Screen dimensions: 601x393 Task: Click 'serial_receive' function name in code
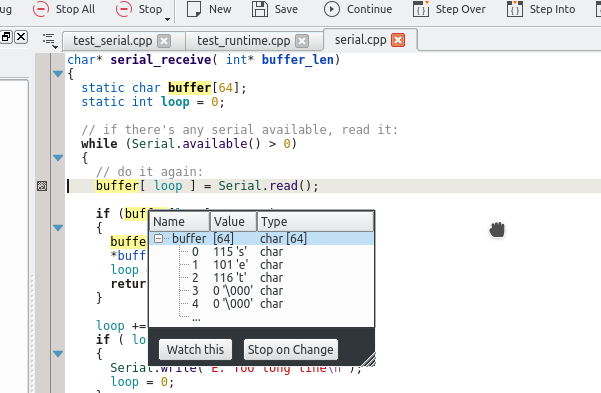pyautogui.click(x=161, y=60)
